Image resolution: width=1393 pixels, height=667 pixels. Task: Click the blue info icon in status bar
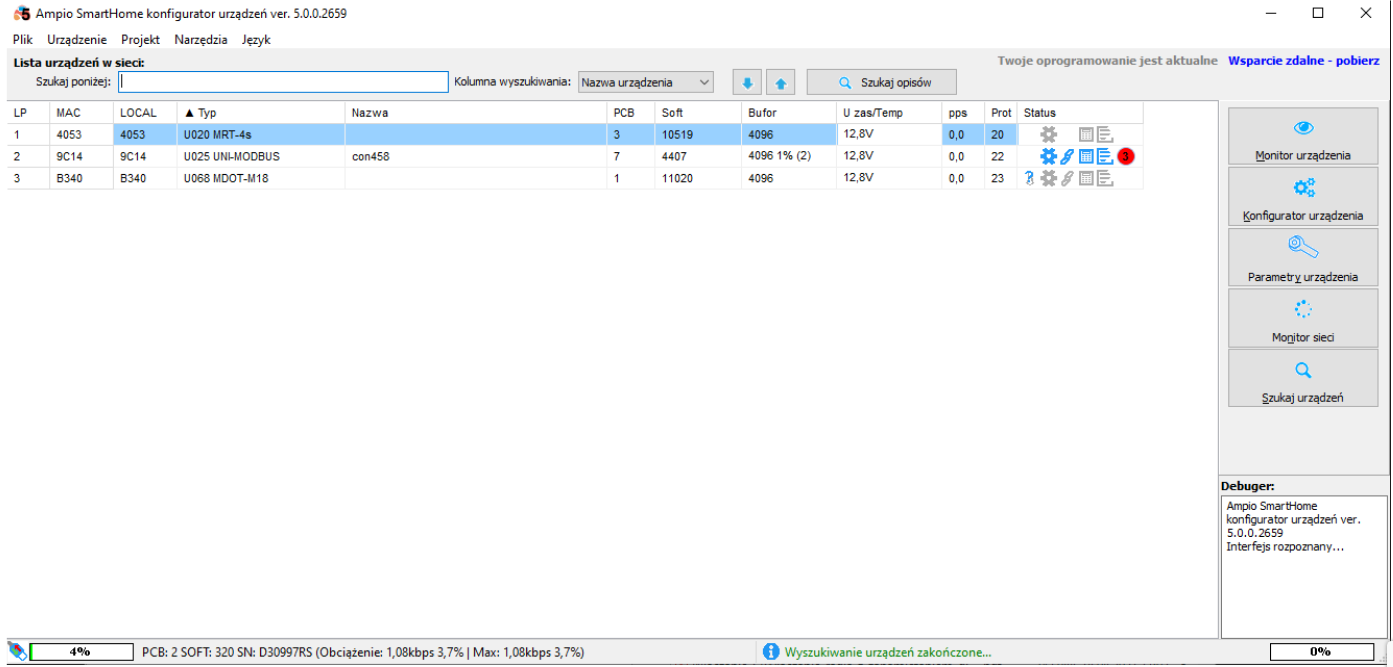(770, 651)
